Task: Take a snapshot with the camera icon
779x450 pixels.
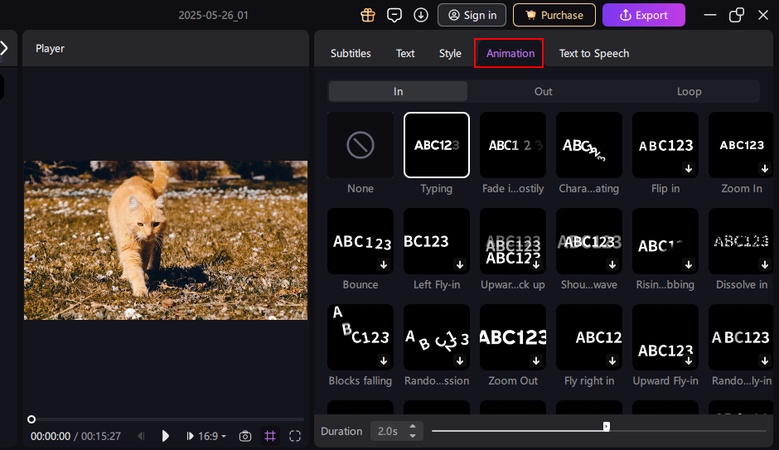Action: click(245, 436)
